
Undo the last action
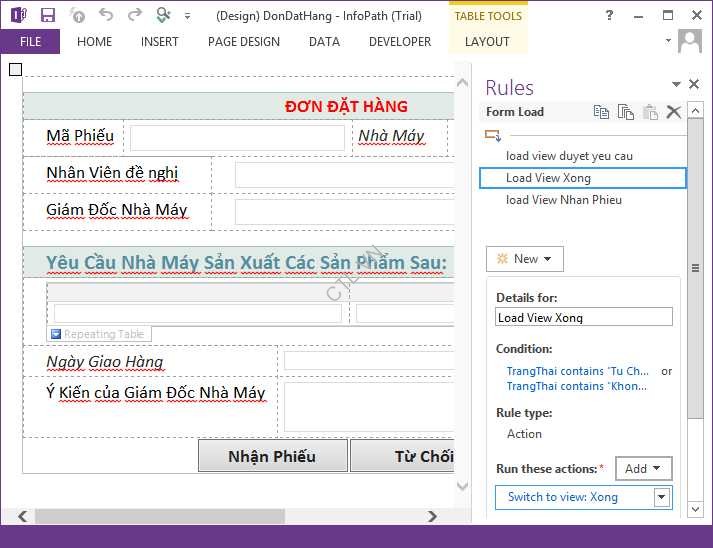[x=107, y=15]
